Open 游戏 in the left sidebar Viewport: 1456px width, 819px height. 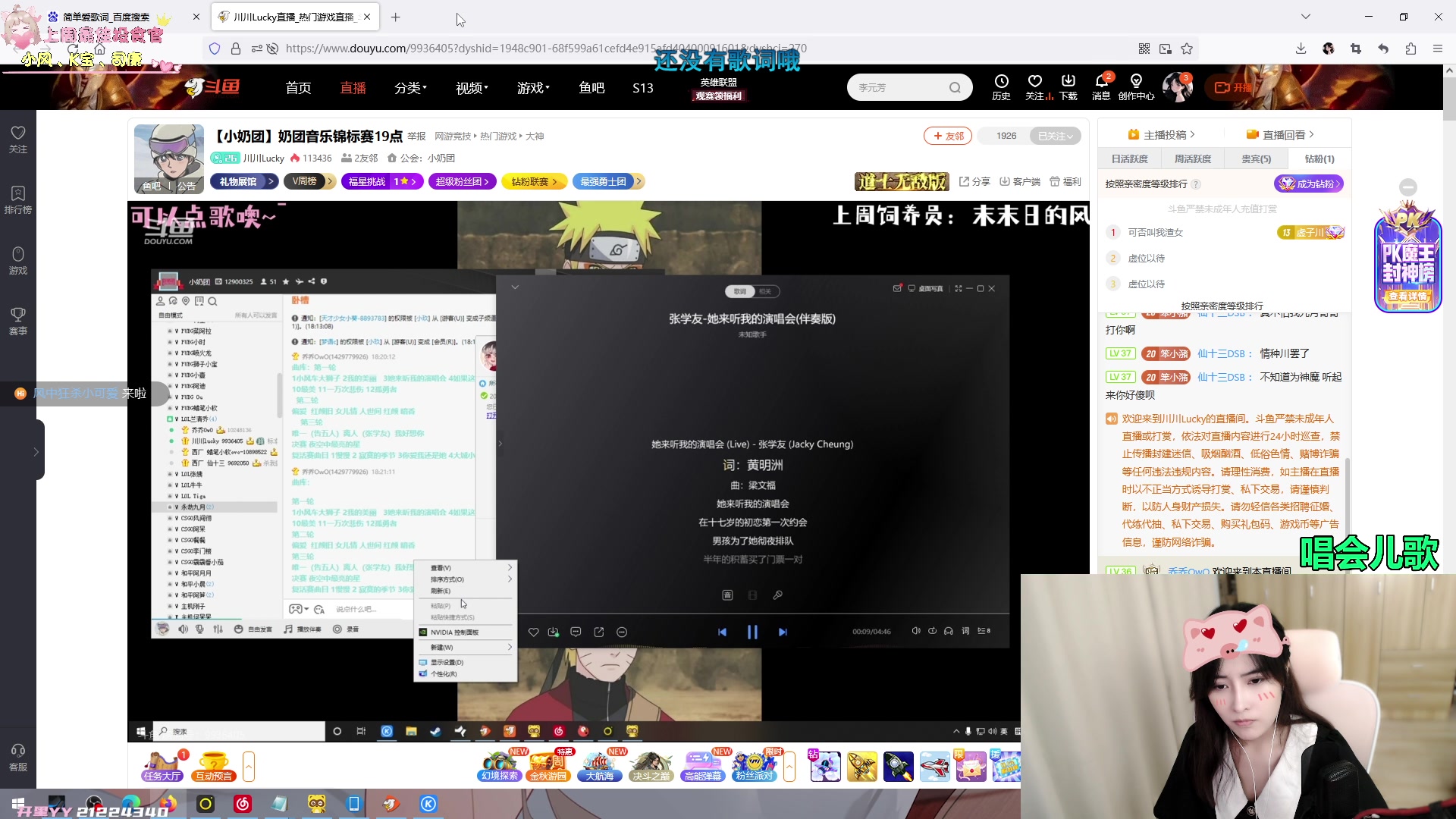pos(18,261)
